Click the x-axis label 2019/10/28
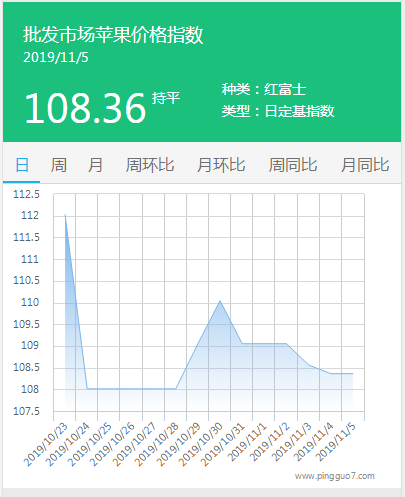Viewport: 405px width, 497px height. [x=156, y=444]
